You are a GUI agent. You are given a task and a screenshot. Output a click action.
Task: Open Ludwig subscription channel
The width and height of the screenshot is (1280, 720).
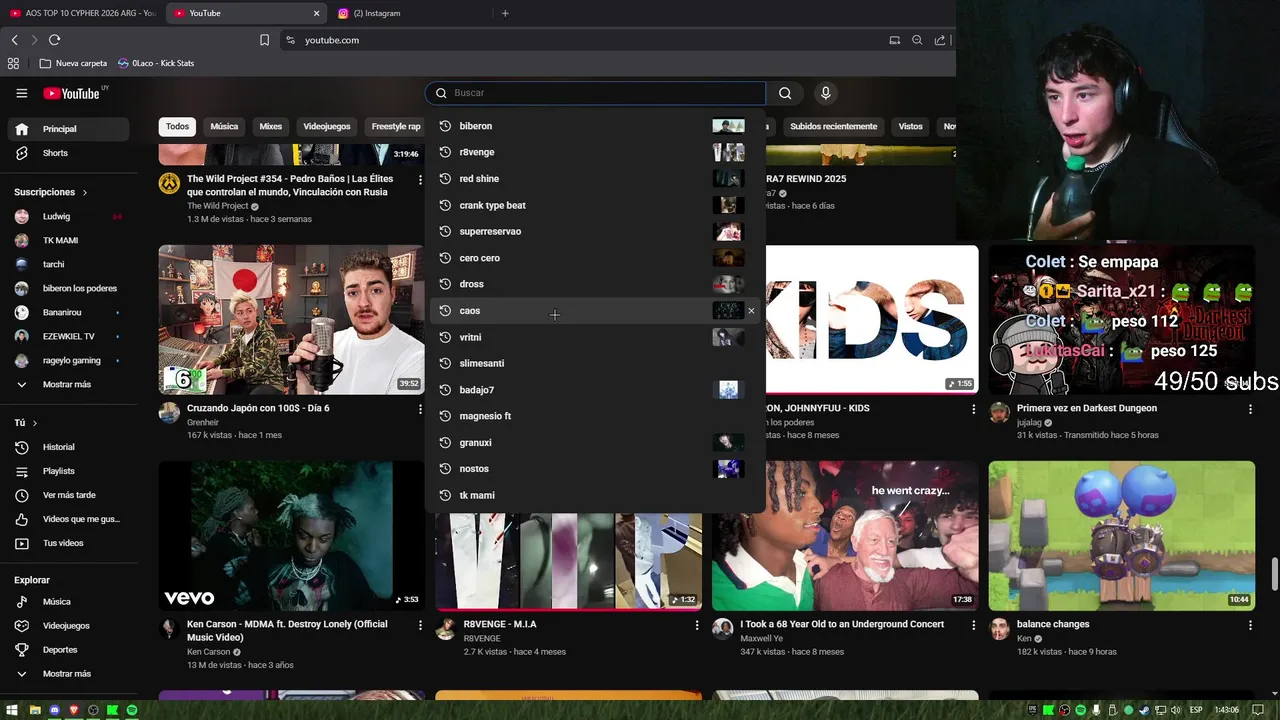pyautogui.click(x=68, y=217)
